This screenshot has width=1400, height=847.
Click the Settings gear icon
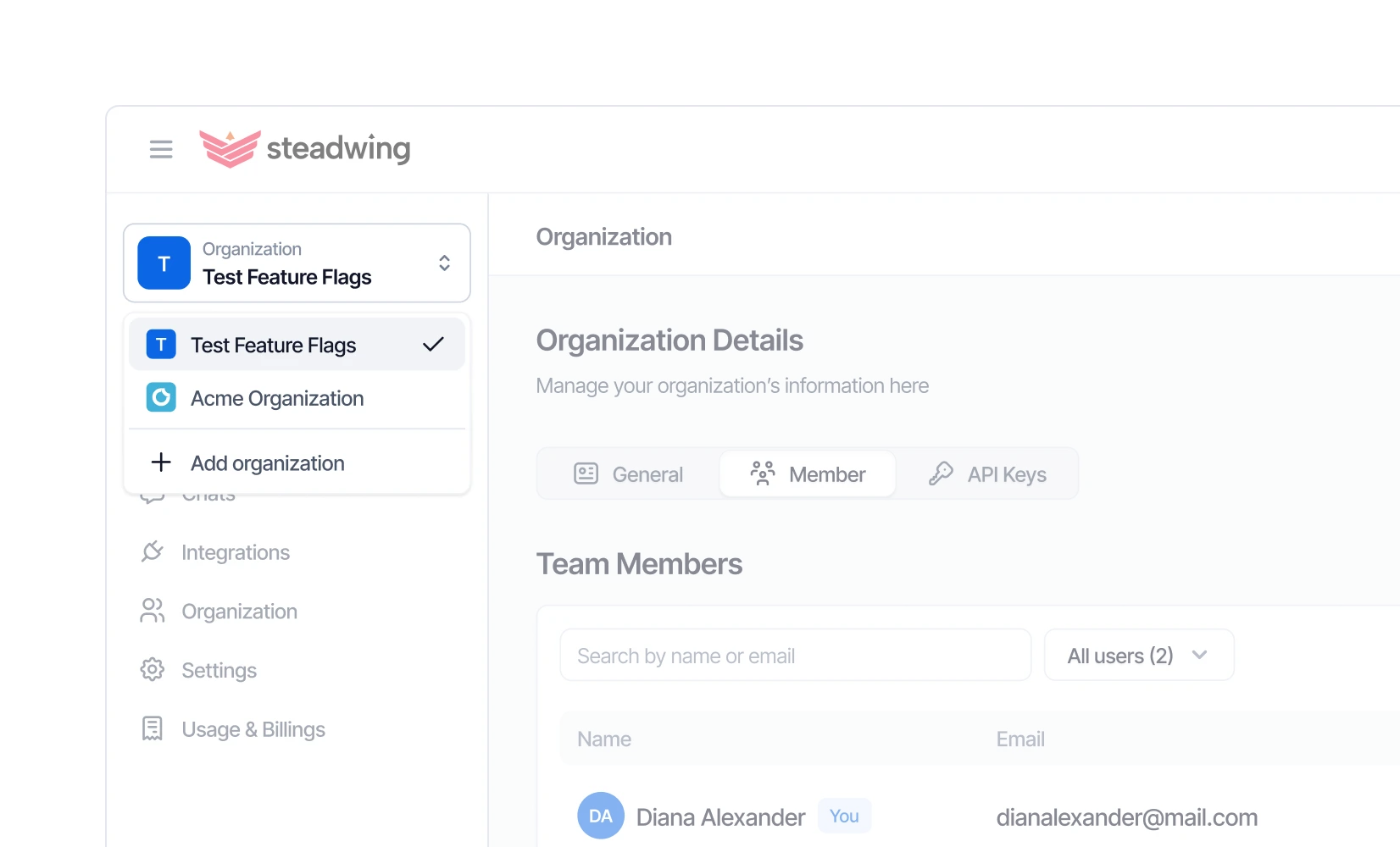(152, 669)
